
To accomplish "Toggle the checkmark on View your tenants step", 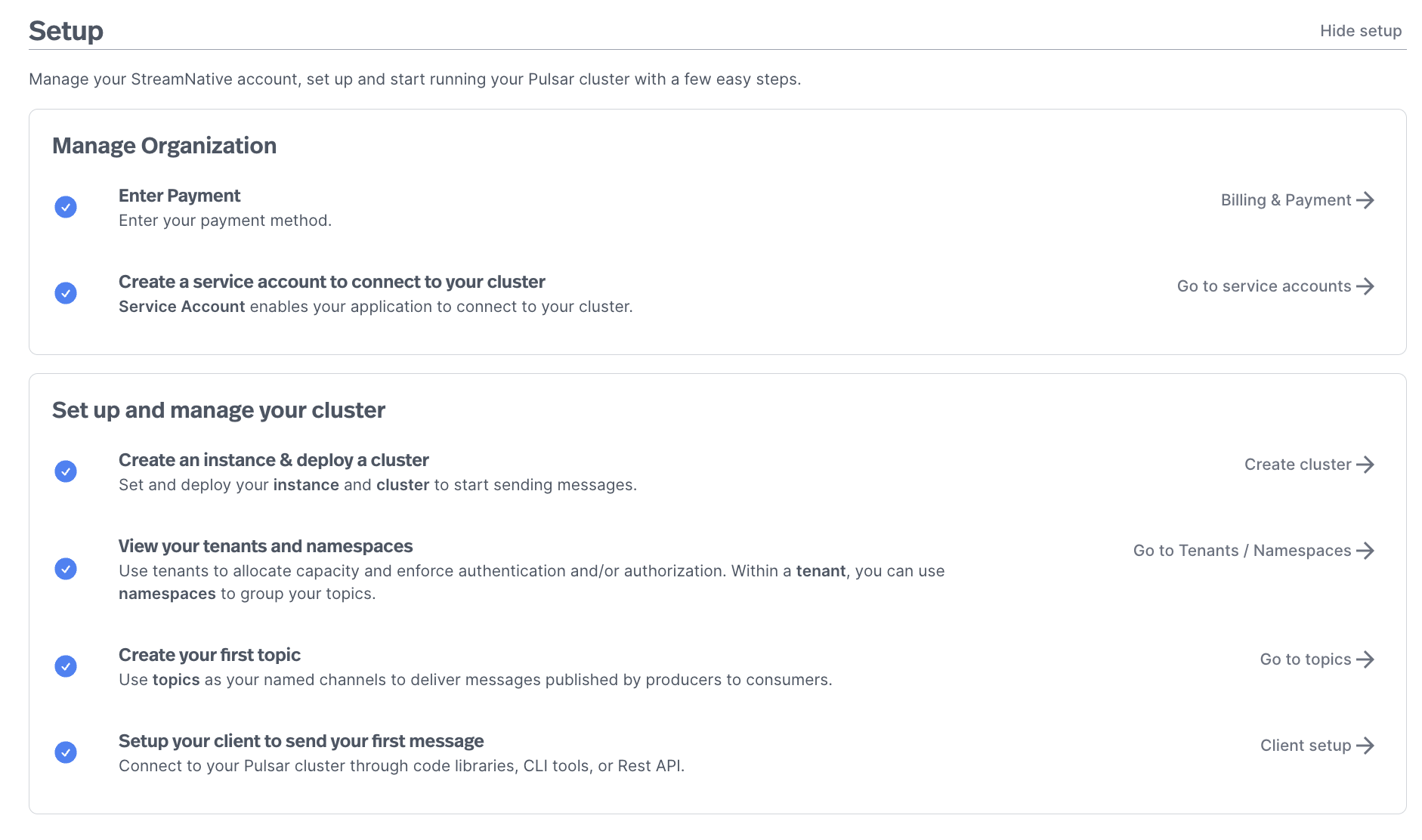I will (x=66, y=570).
